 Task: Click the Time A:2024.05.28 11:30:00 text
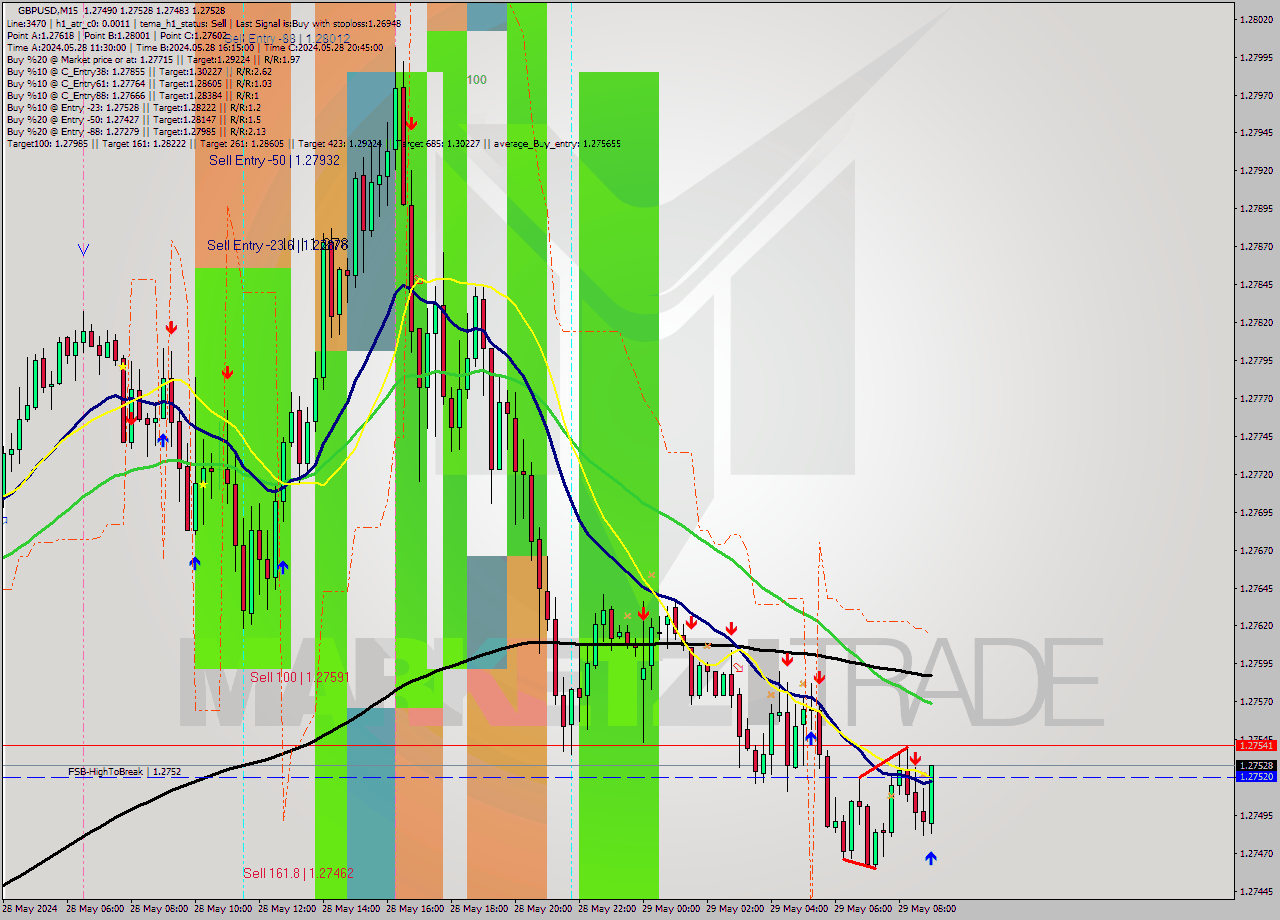[x=66, y=47]
